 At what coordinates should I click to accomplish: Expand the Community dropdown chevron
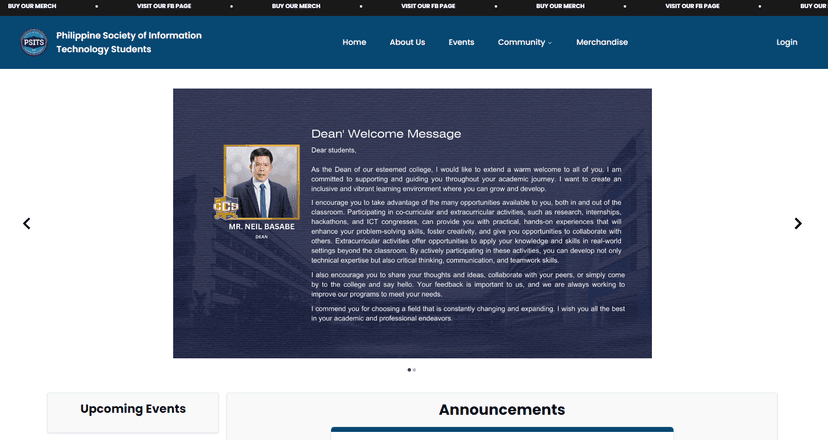(x=550, y=43)
